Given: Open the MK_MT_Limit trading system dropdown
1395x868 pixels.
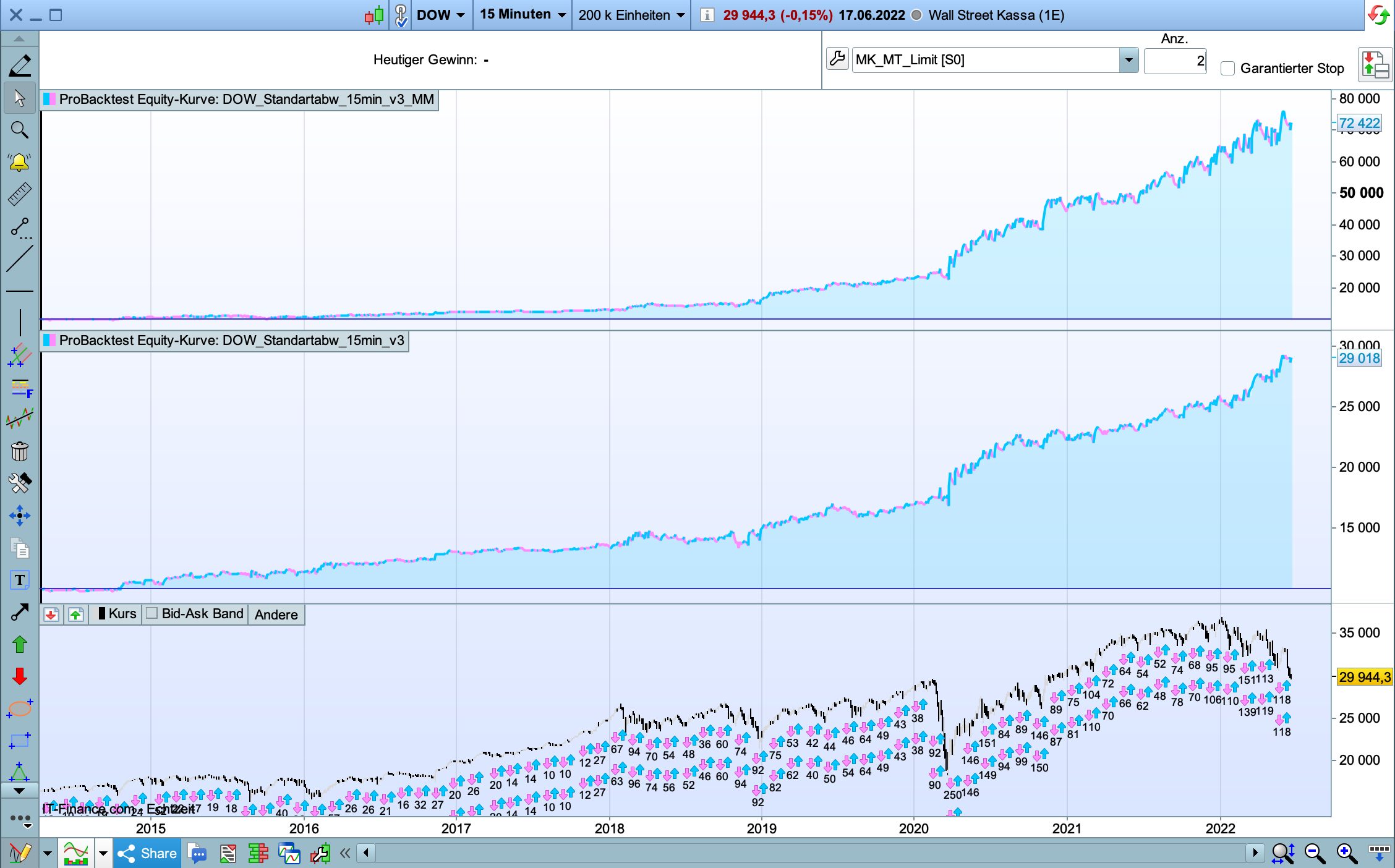Looking at the screenshot, I should (x=1128, y=60).
